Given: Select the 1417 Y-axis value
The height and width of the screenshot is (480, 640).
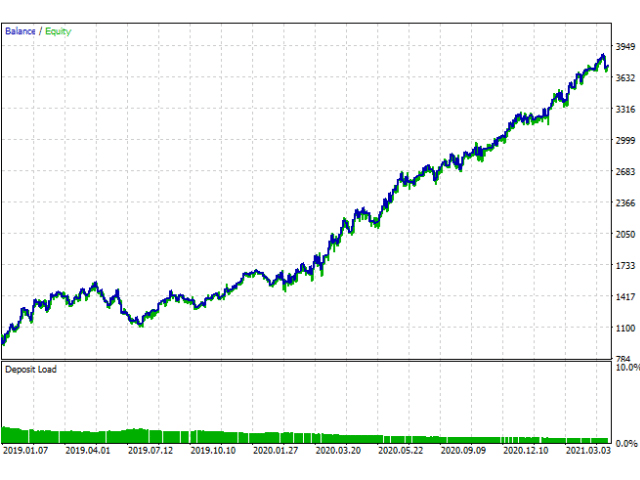Looking at the screenshot, I should click(626, 297).
